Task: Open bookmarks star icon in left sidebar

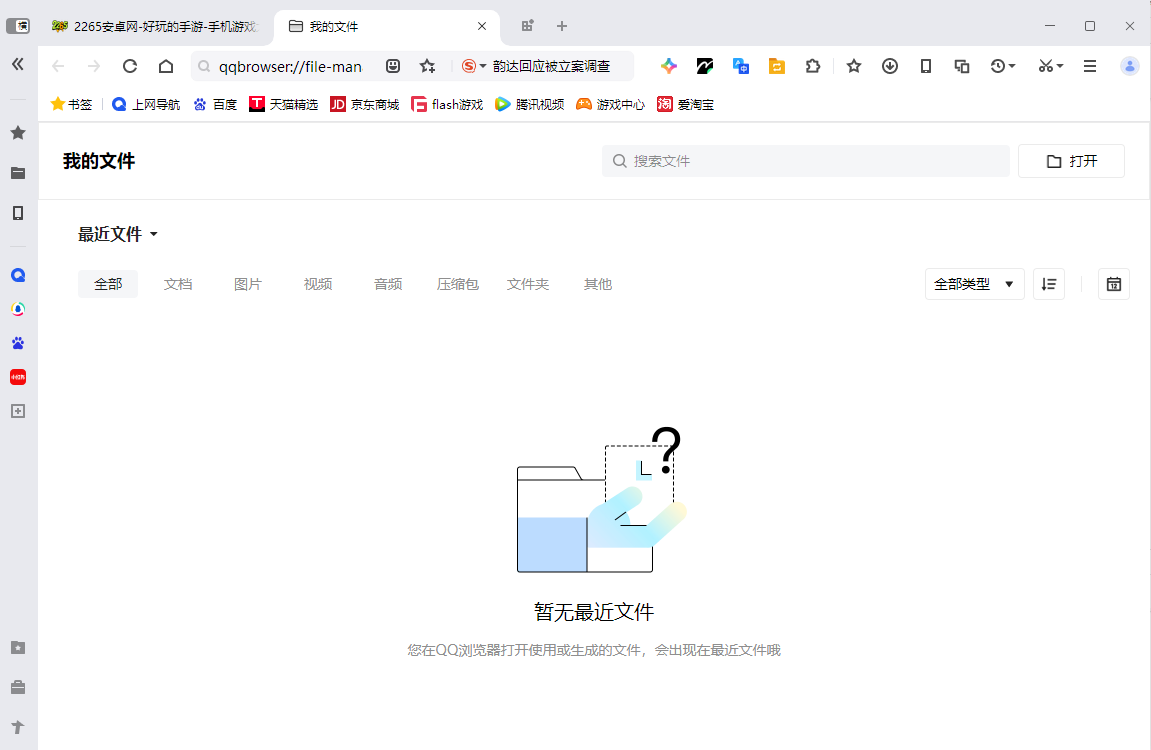Action: click(17, 132)
